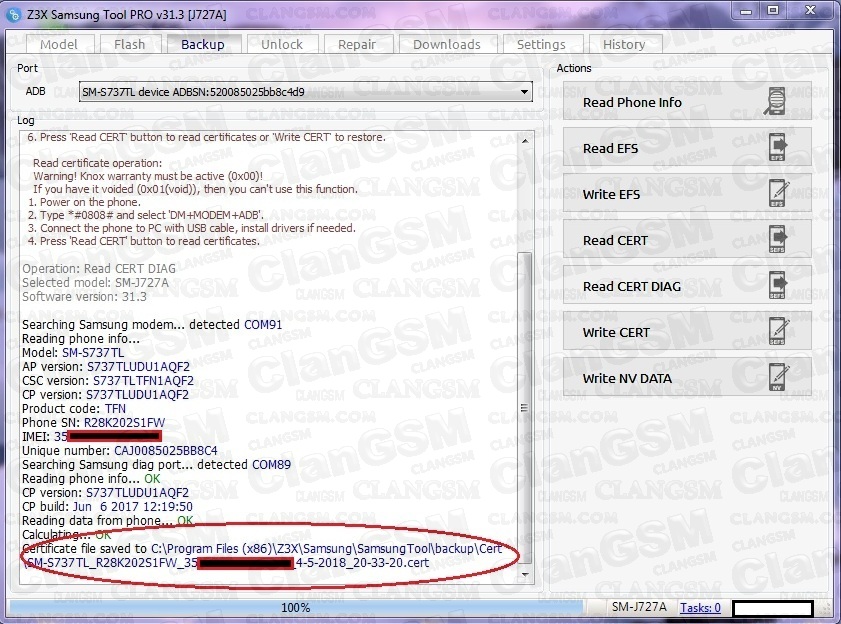Click the empty white status box
This screenshot has height=624, width=841.
click(x=772, y=608)
